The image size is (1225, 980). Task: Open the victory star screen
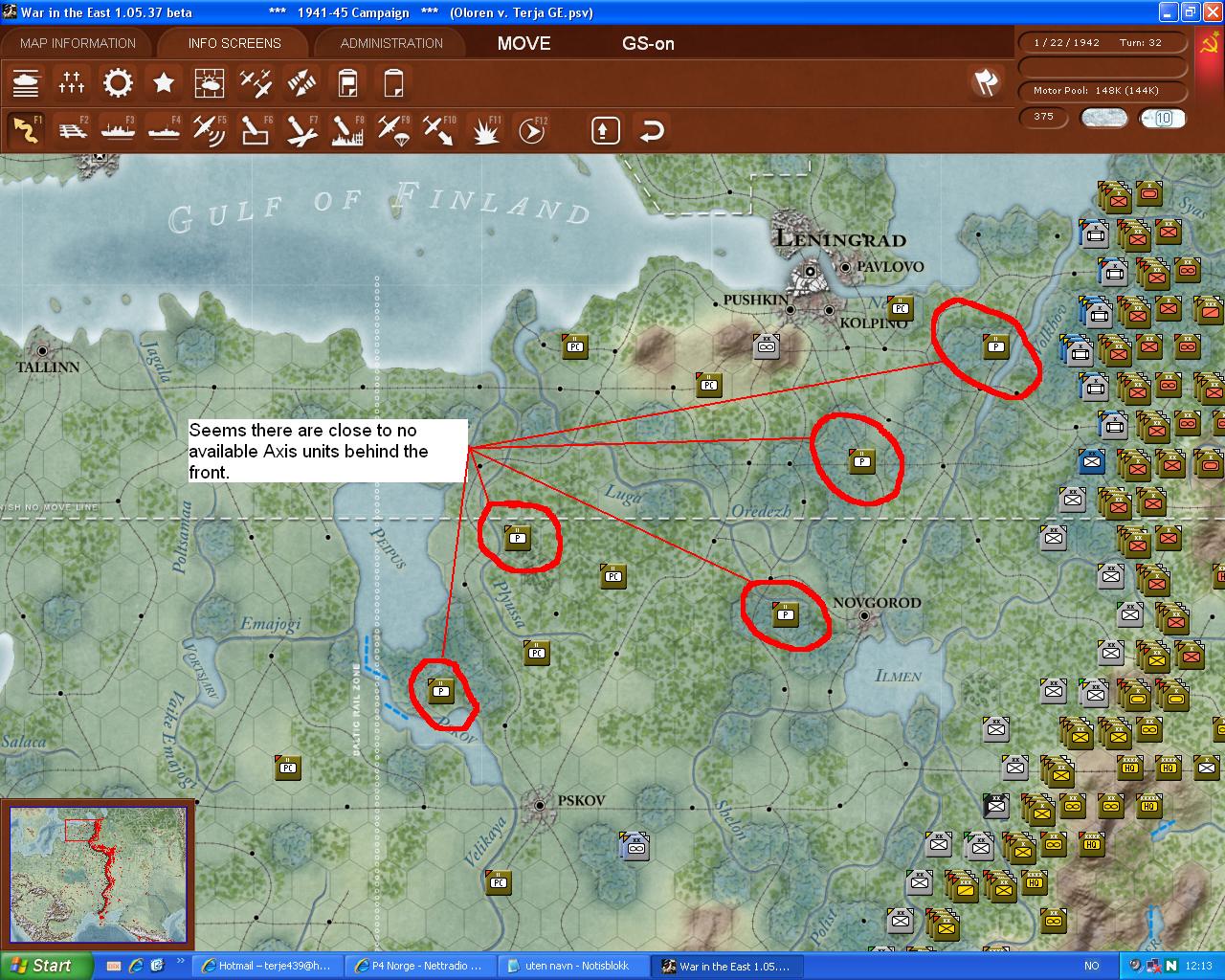[164, 83]
